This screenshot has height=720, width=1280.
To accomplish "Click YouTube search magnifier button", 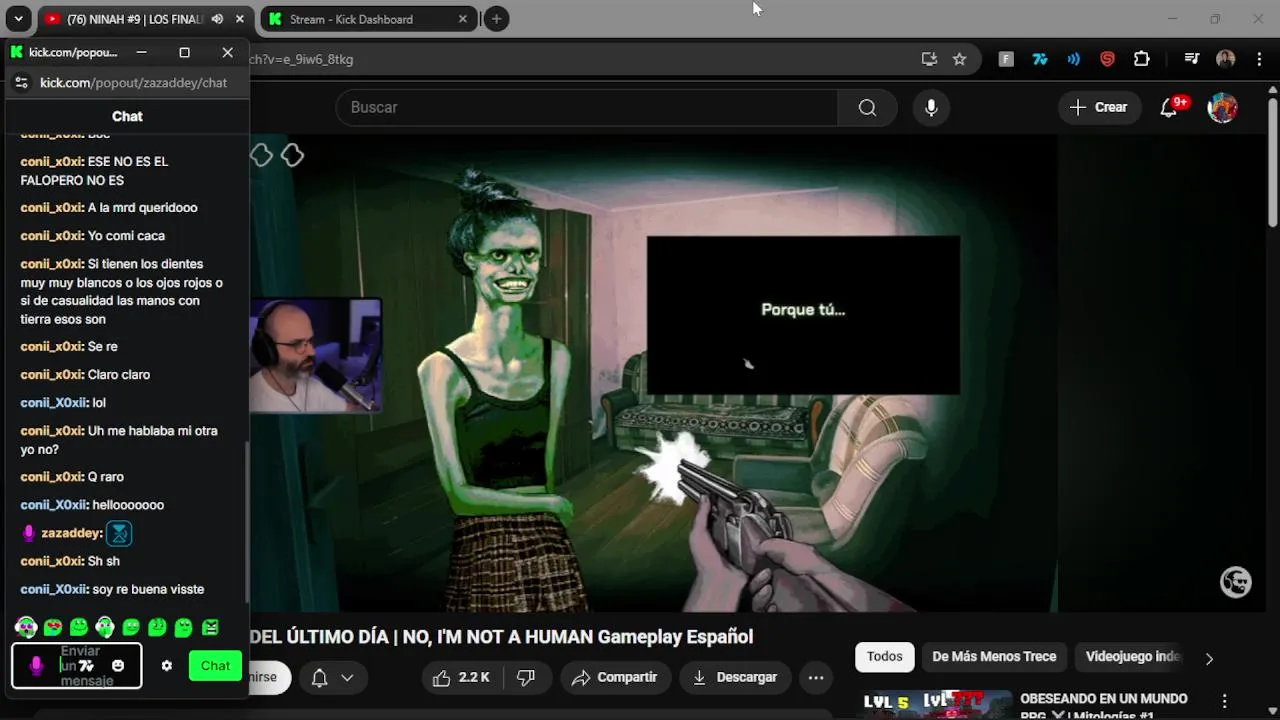I will (x=867, y=107).
